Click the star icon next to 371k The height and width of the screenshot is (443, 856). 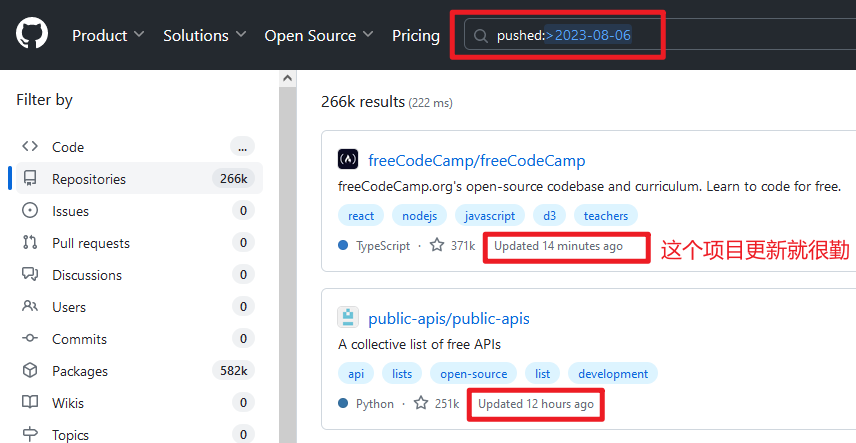point(437,245)
